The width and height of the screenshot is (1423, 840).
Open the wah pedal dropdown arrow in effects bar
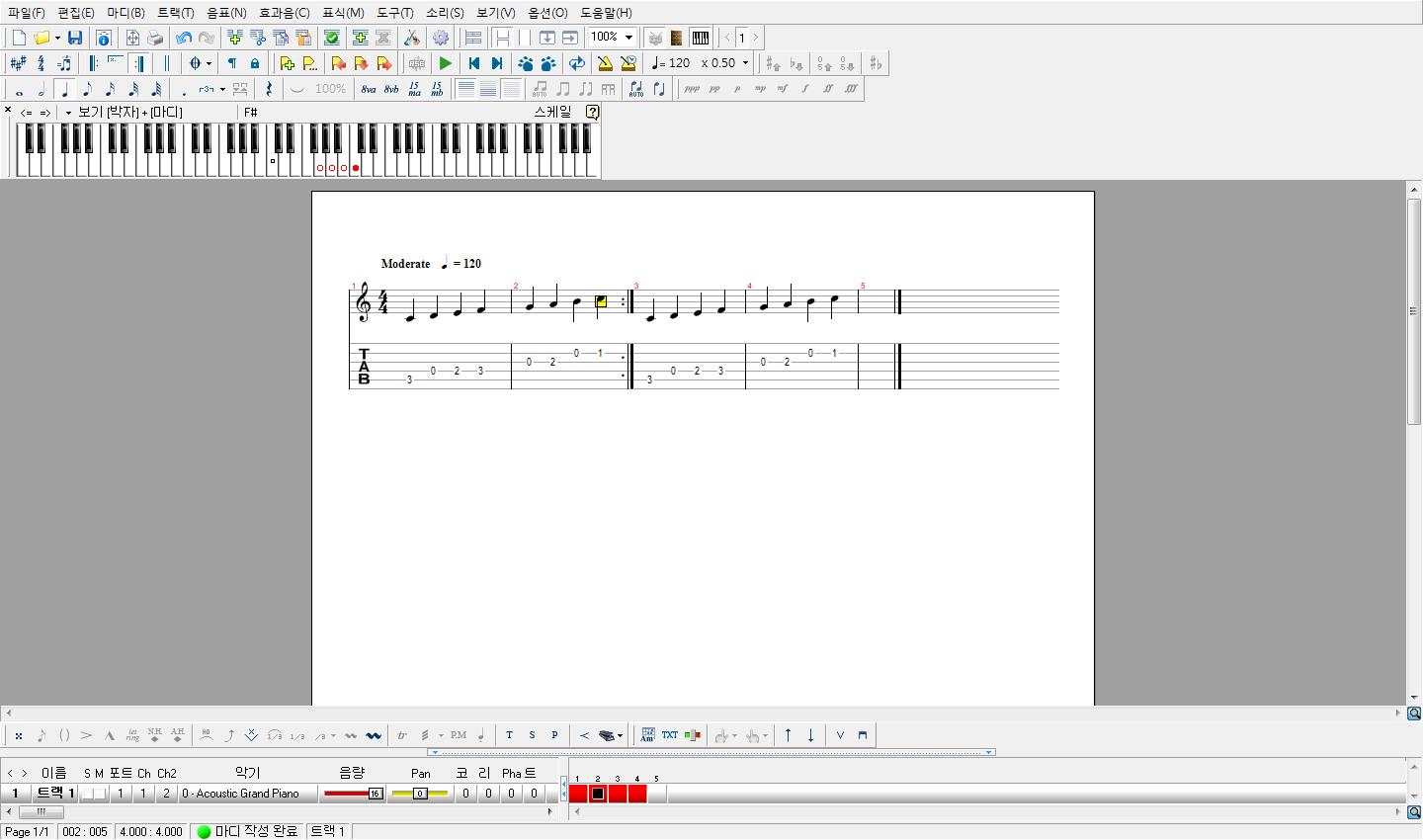click(620, 735)
